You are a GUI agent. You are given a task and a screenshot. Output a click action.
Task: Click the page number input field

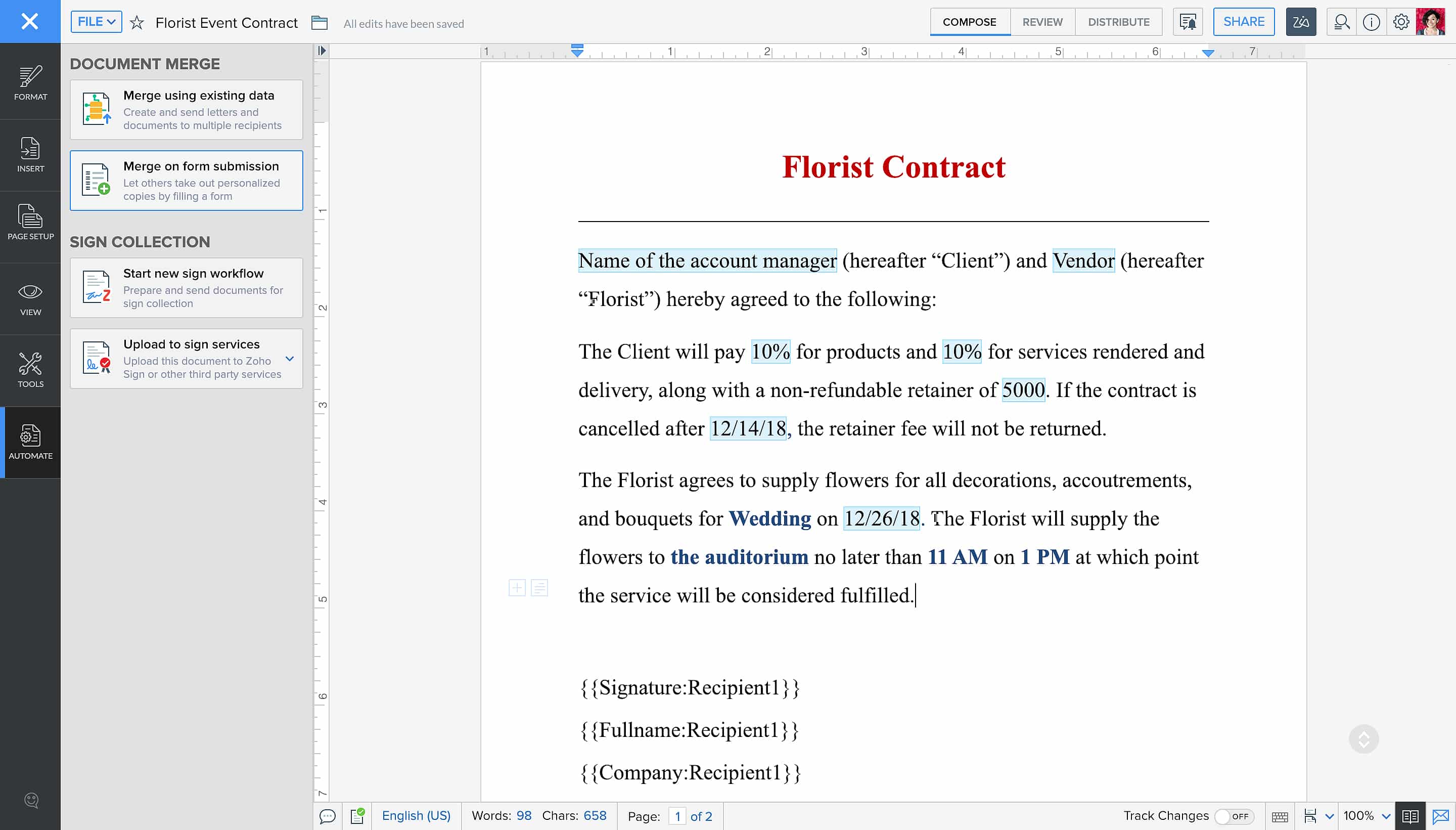tap(678, 816)
